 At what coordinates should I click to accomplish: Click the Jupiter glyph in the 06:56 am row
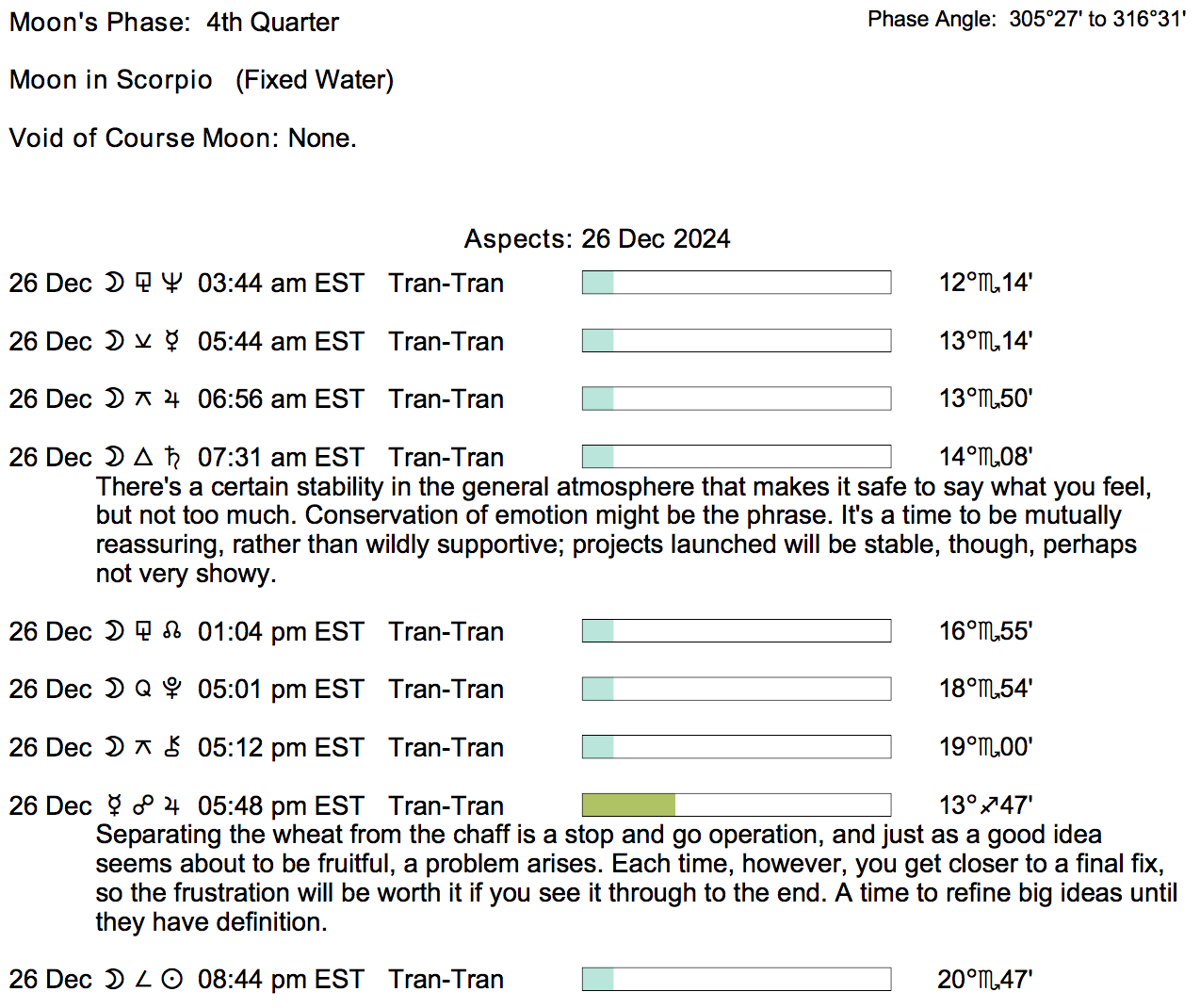click(171, 399)
